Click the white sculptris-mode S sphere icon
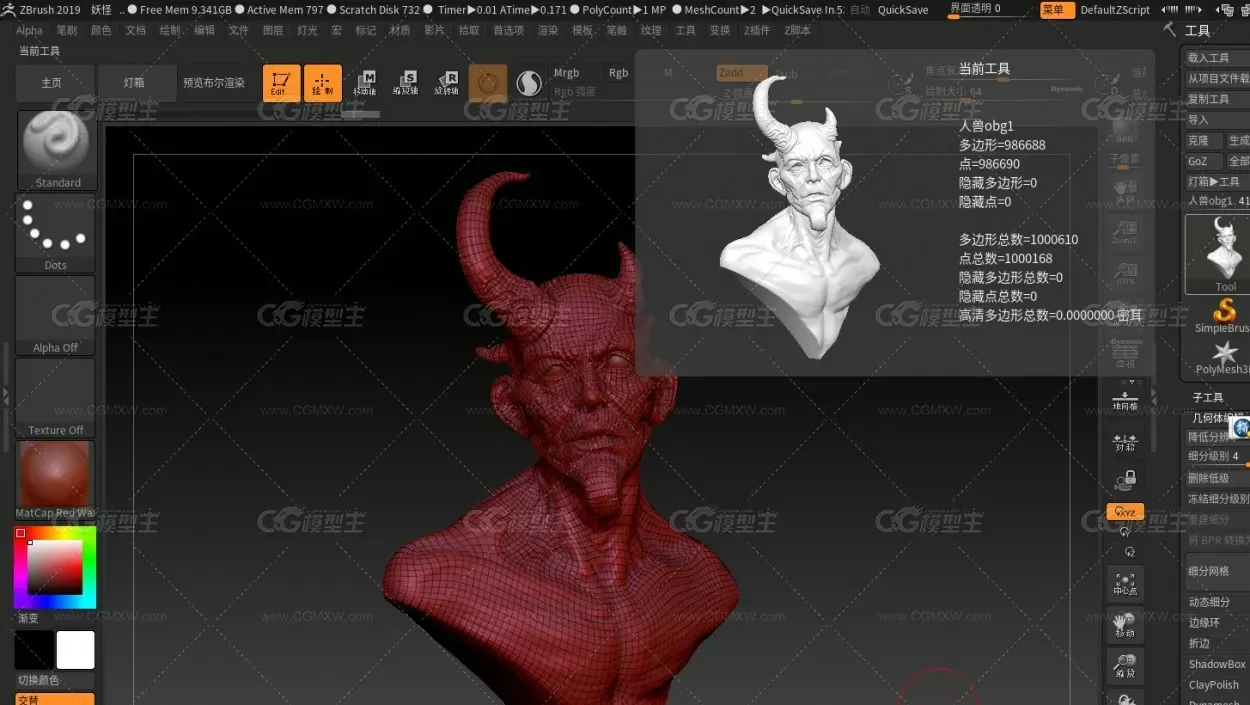The width and height of the screenshot is (1250, 705). 529,83
